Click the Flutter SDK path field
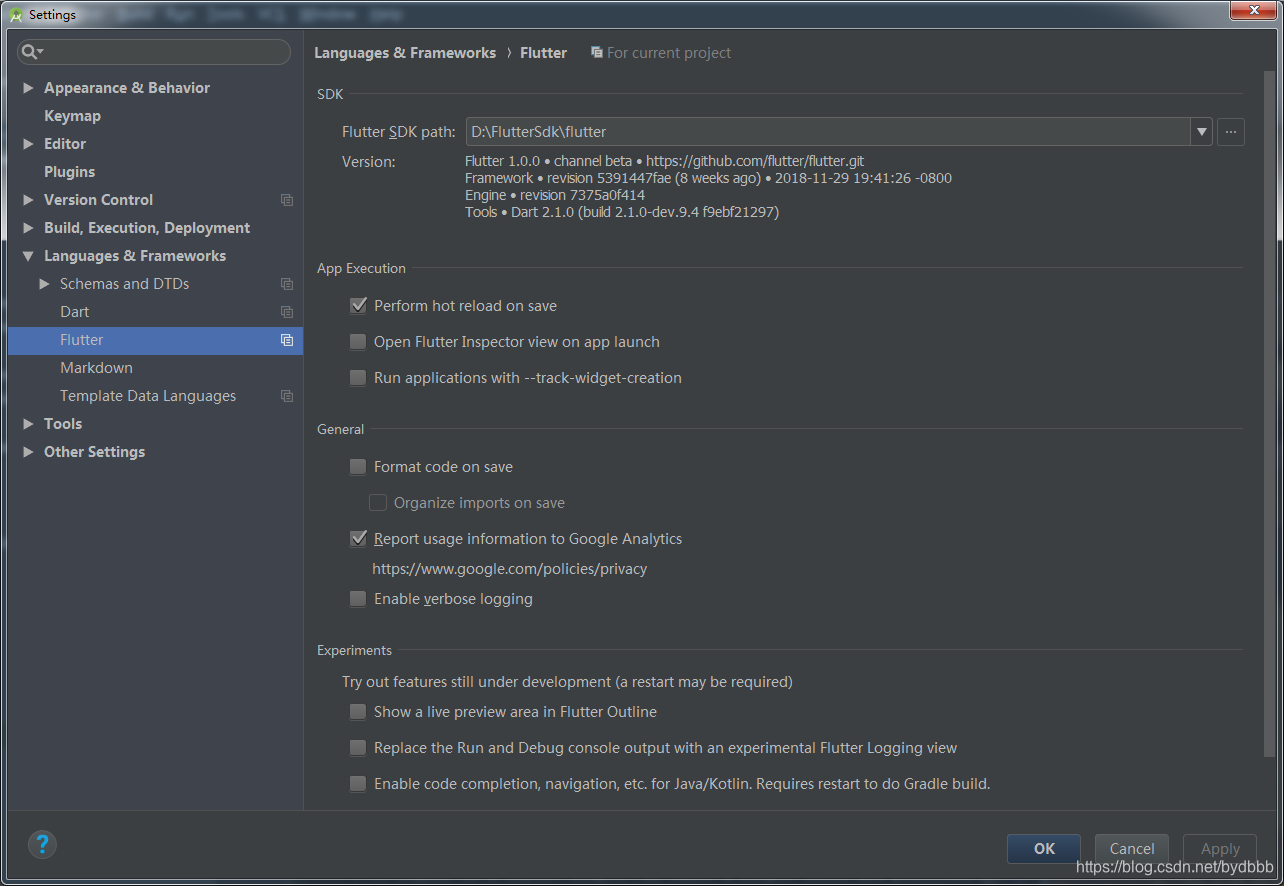This screenshot has height=886, width=1284. coord(828,132)
